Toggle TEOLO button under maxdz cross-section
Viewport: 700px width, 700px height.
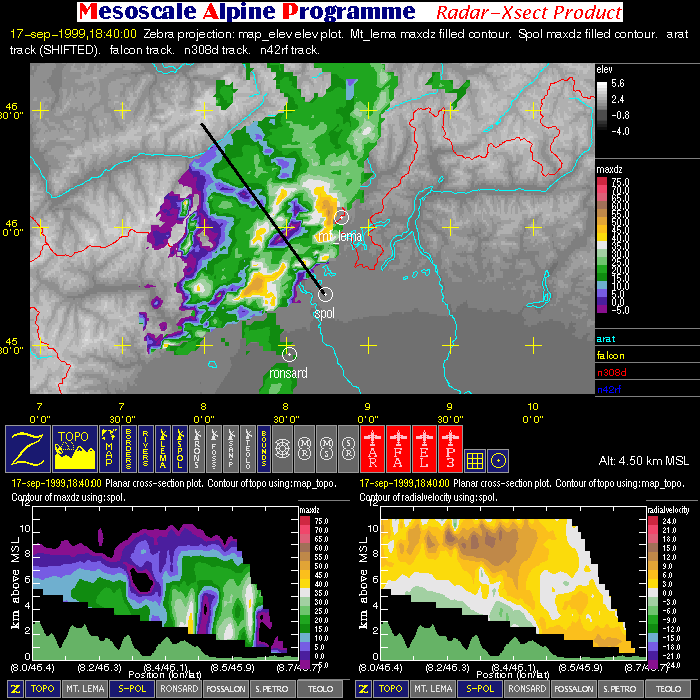pos(320,688)
